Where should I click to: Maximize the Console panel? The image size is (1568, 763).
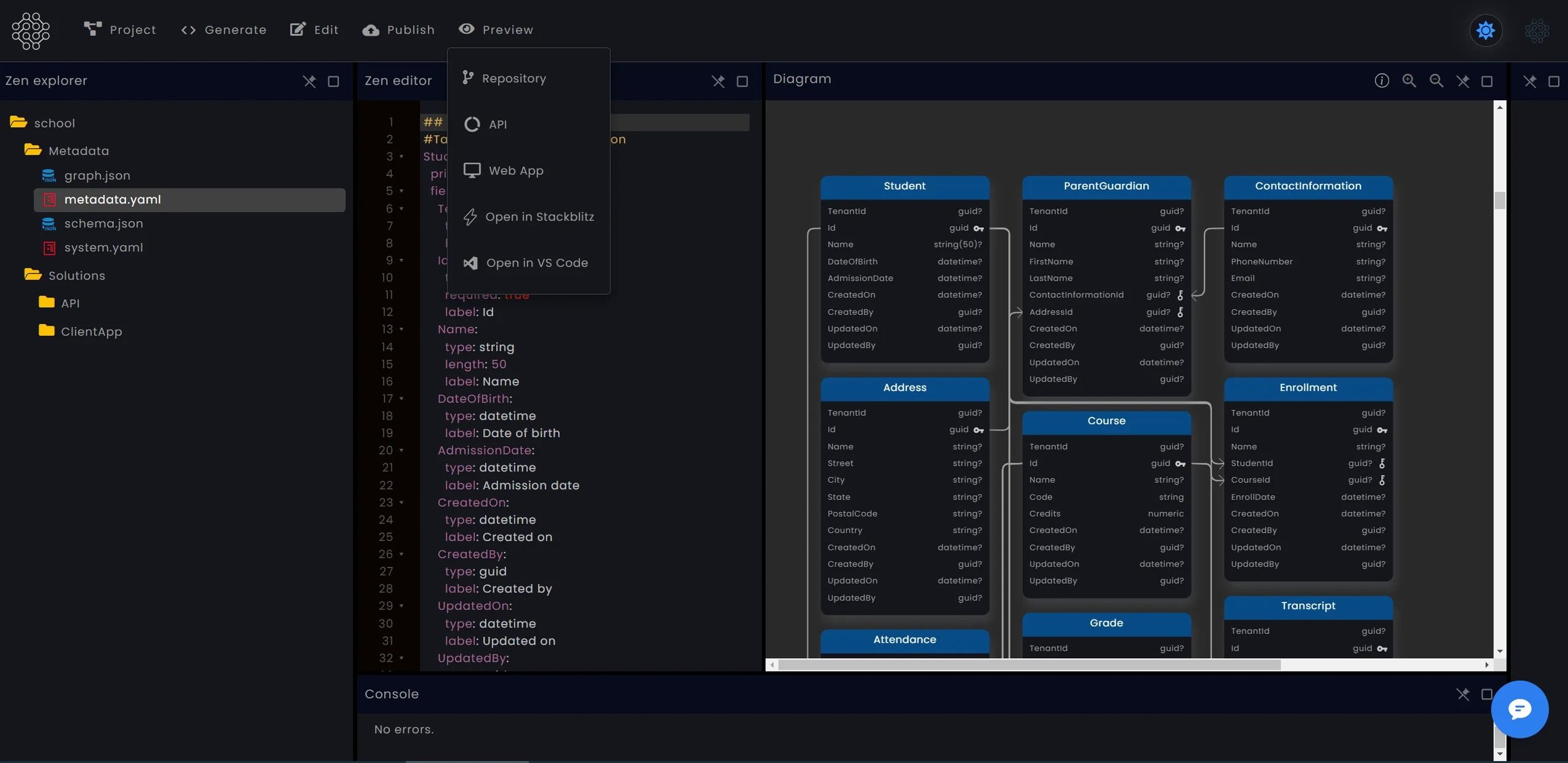coord(1486,694)
